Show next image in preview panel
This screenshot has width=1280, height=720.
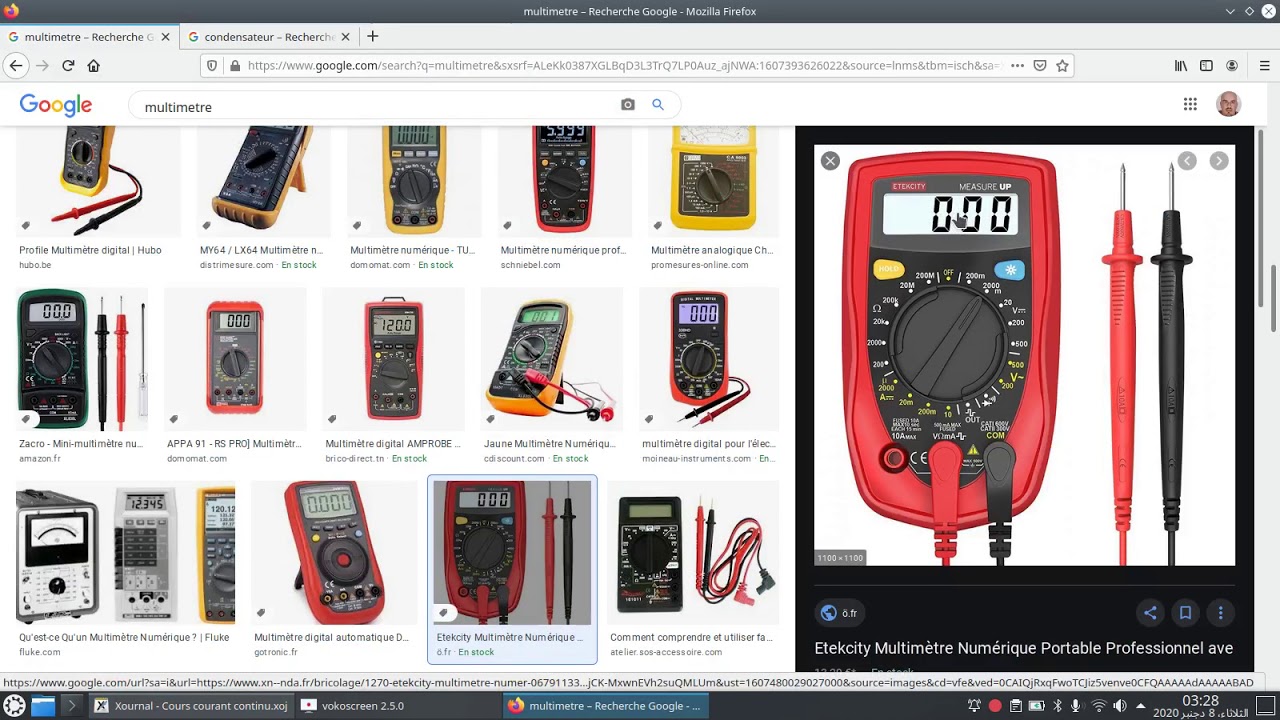[x=1219, y=161]
